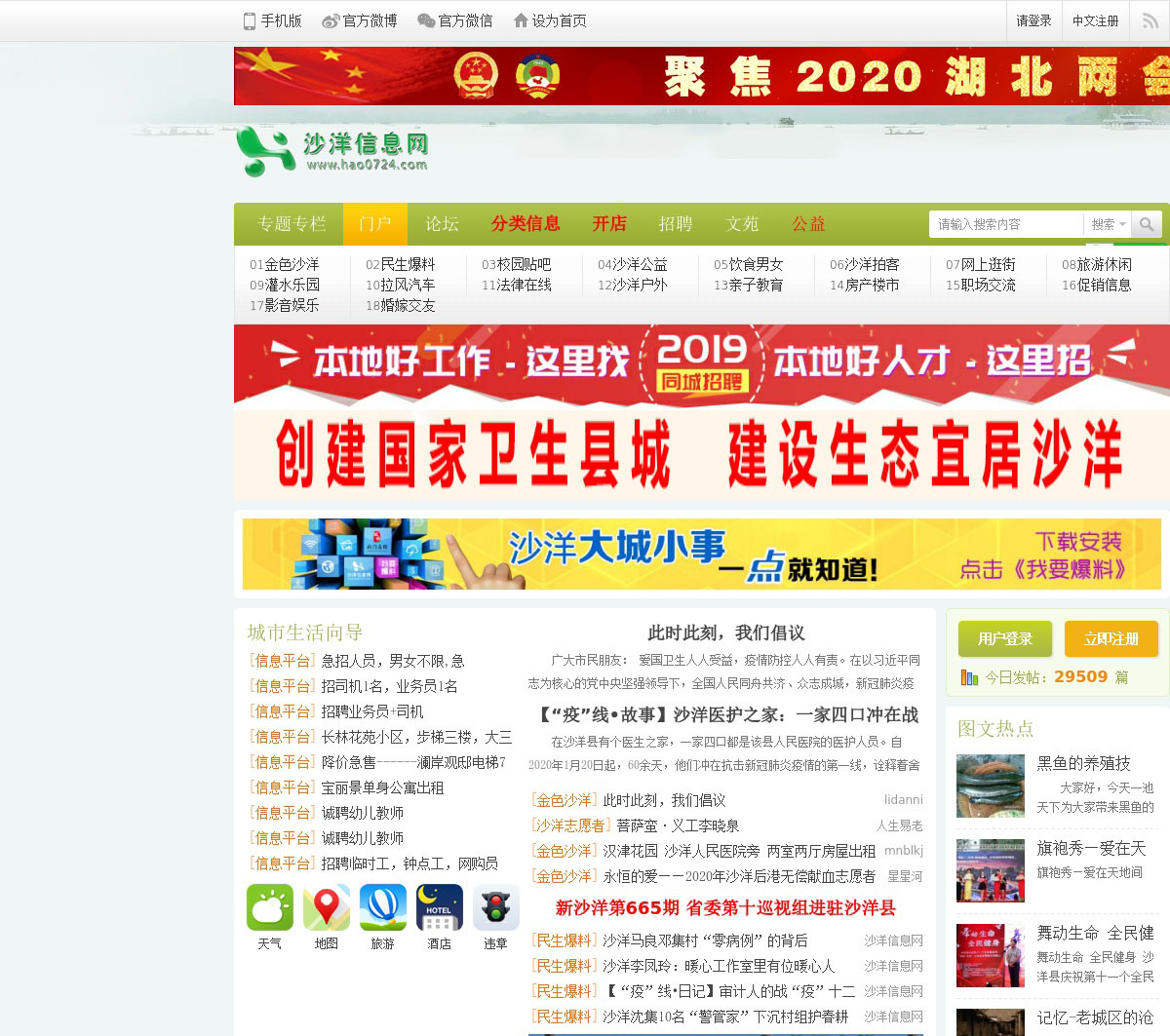The height and width of the screenshot is (1036, 1170).
Task: Open post 沙洋马良邓集村"零病例"的背后
Action: pyautogui.click(x=705, y=940)
